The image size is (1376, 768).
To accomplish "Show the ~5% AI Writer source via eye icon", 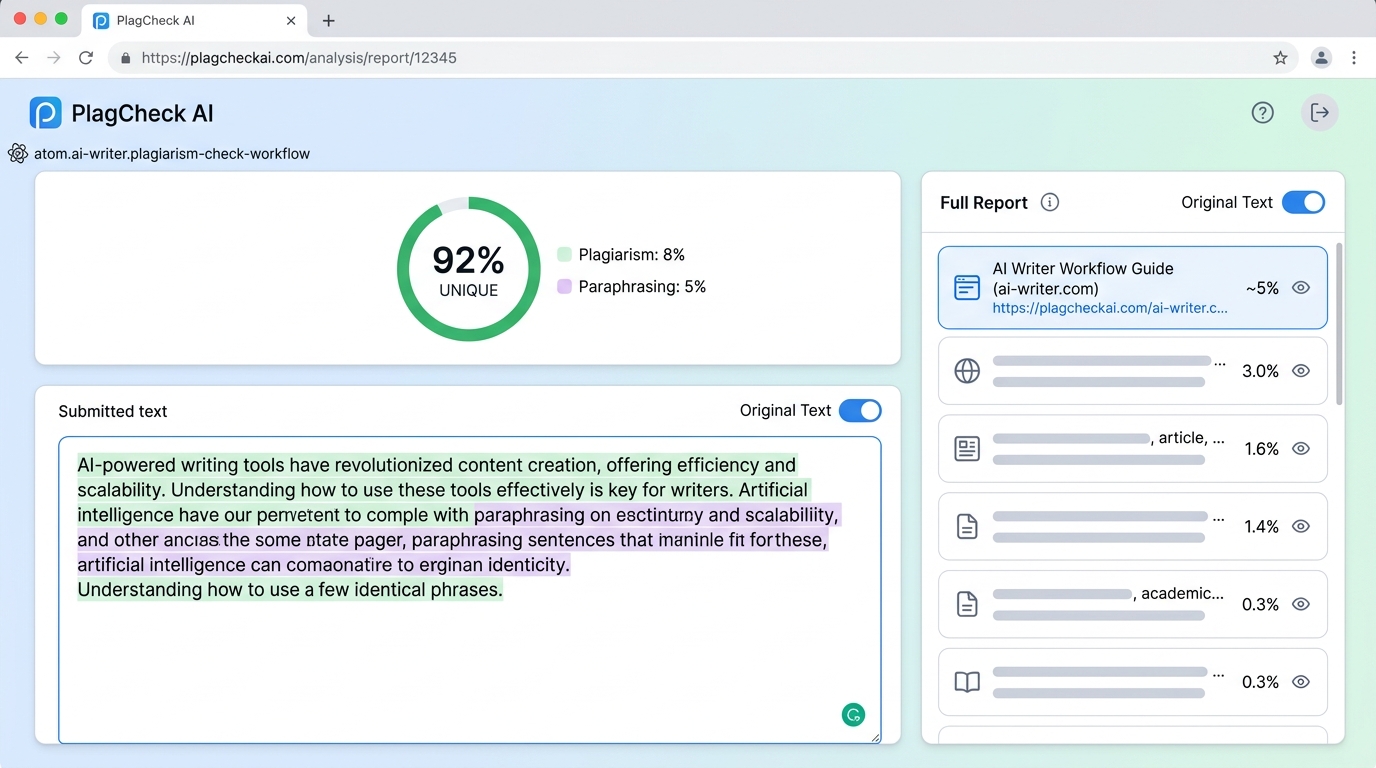I will point(1300,288).
